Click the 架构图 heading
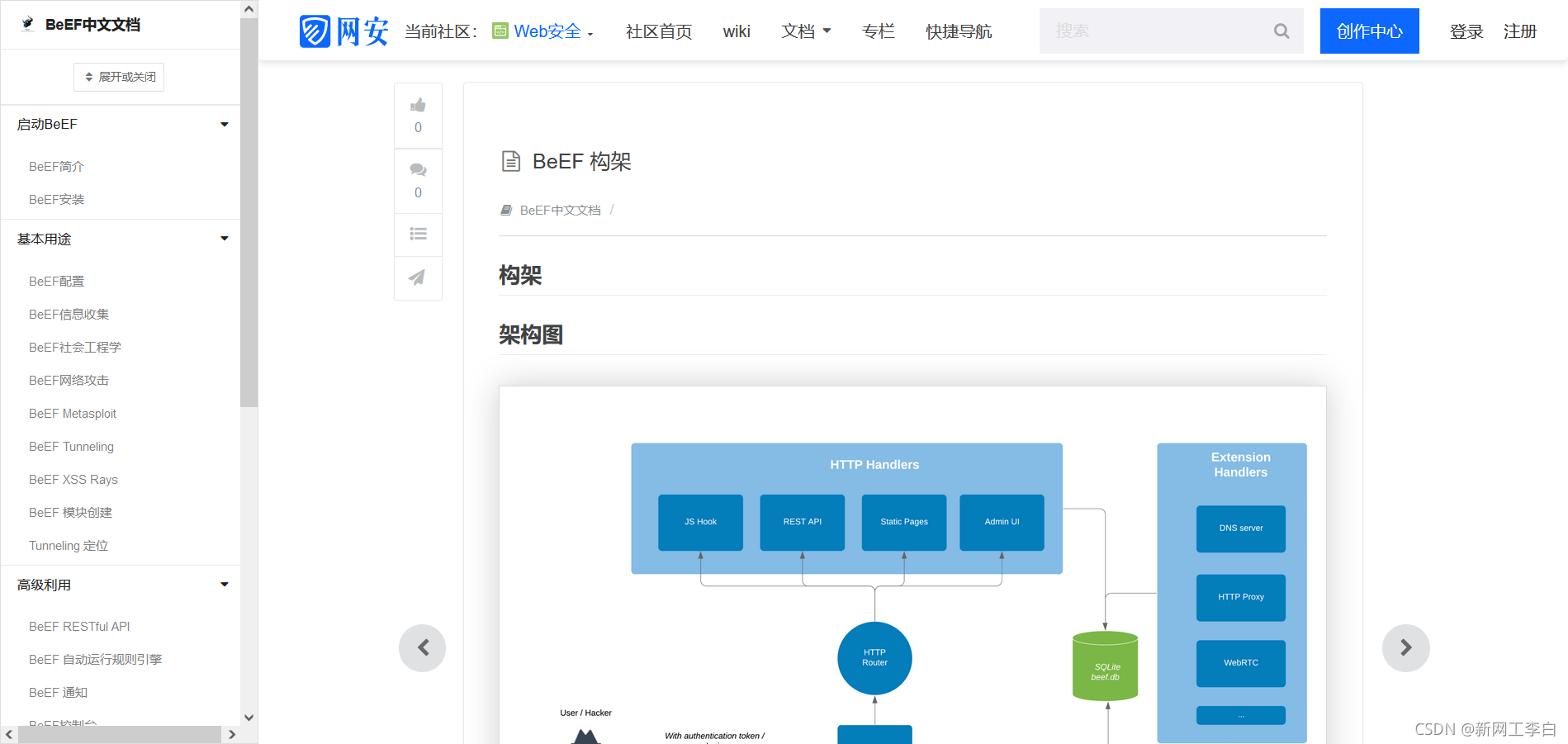Viewport: 1568px width, 744px height. [x=531, y=334]
